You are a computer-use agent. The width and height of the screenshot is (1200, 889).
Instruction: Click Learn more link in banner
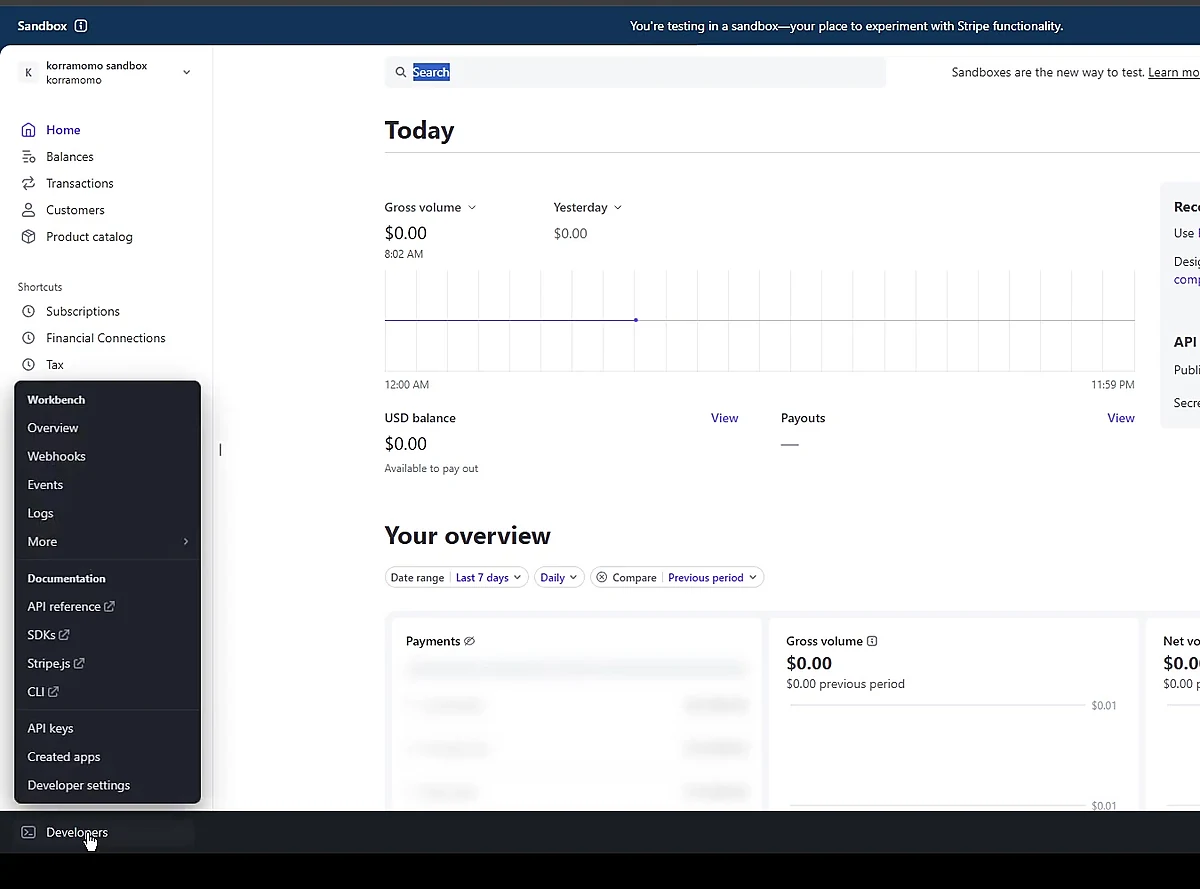point(1174,72)
